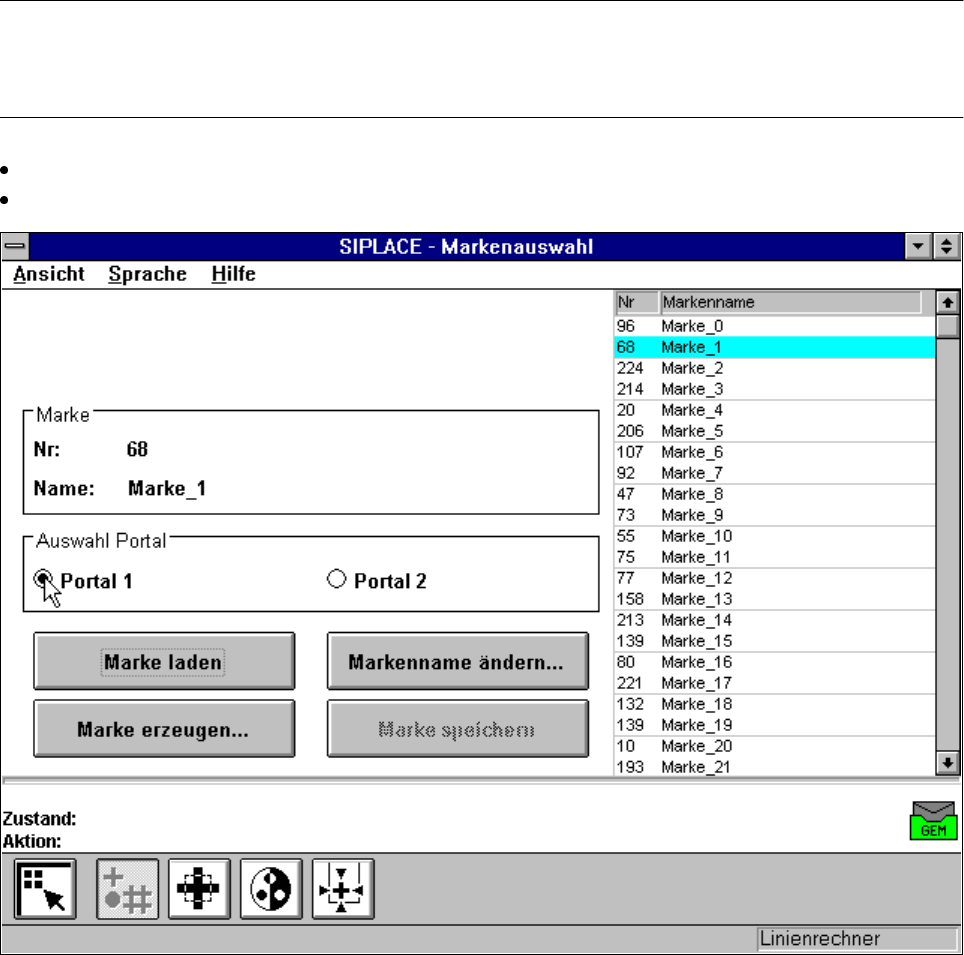Viewport: 964px width, 955px height.
Task: Click the Marke laden button
Action: pos(164,661)
